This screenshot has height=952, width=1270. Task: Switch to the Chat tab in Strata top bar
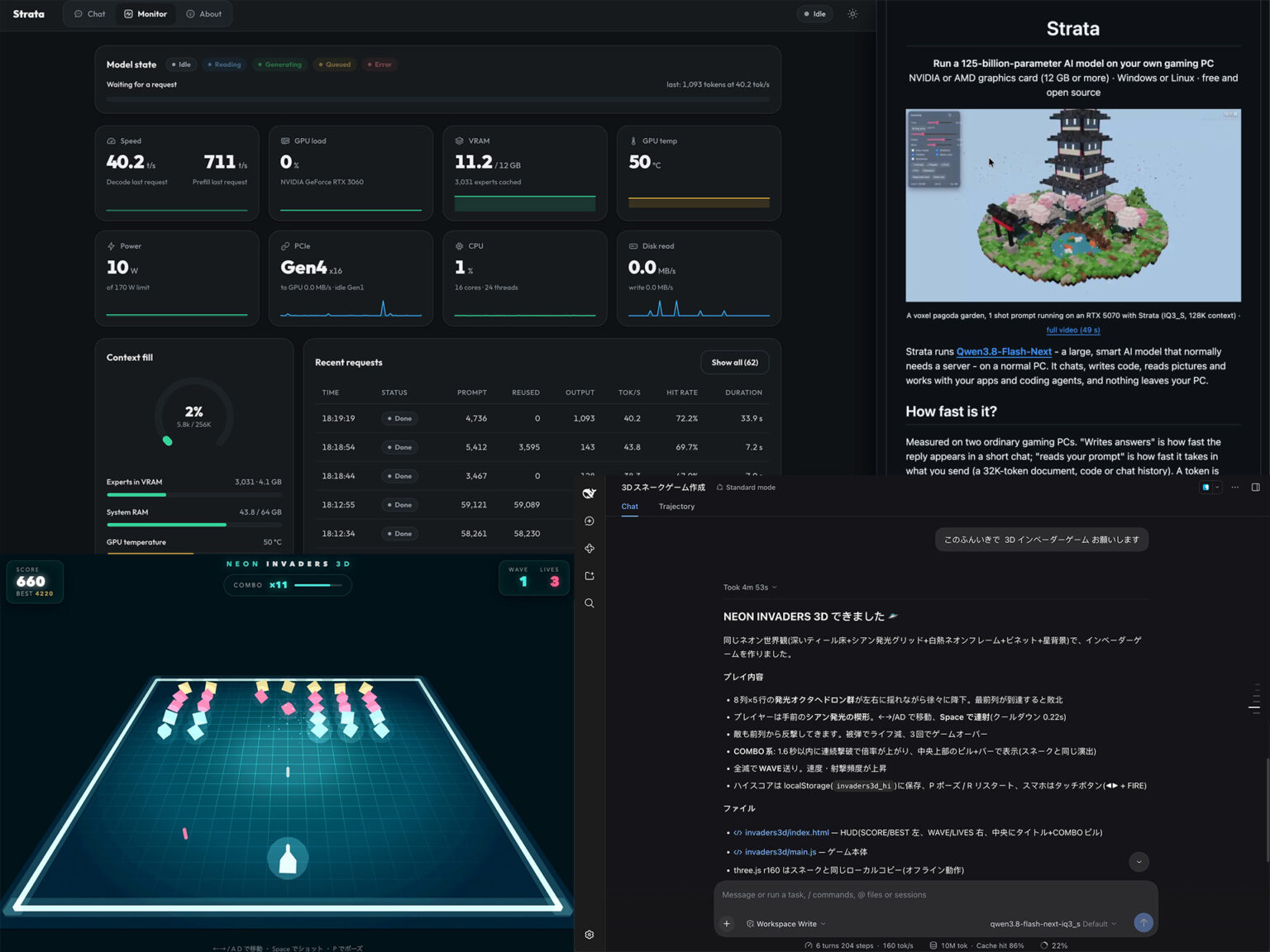coord(90,14)
